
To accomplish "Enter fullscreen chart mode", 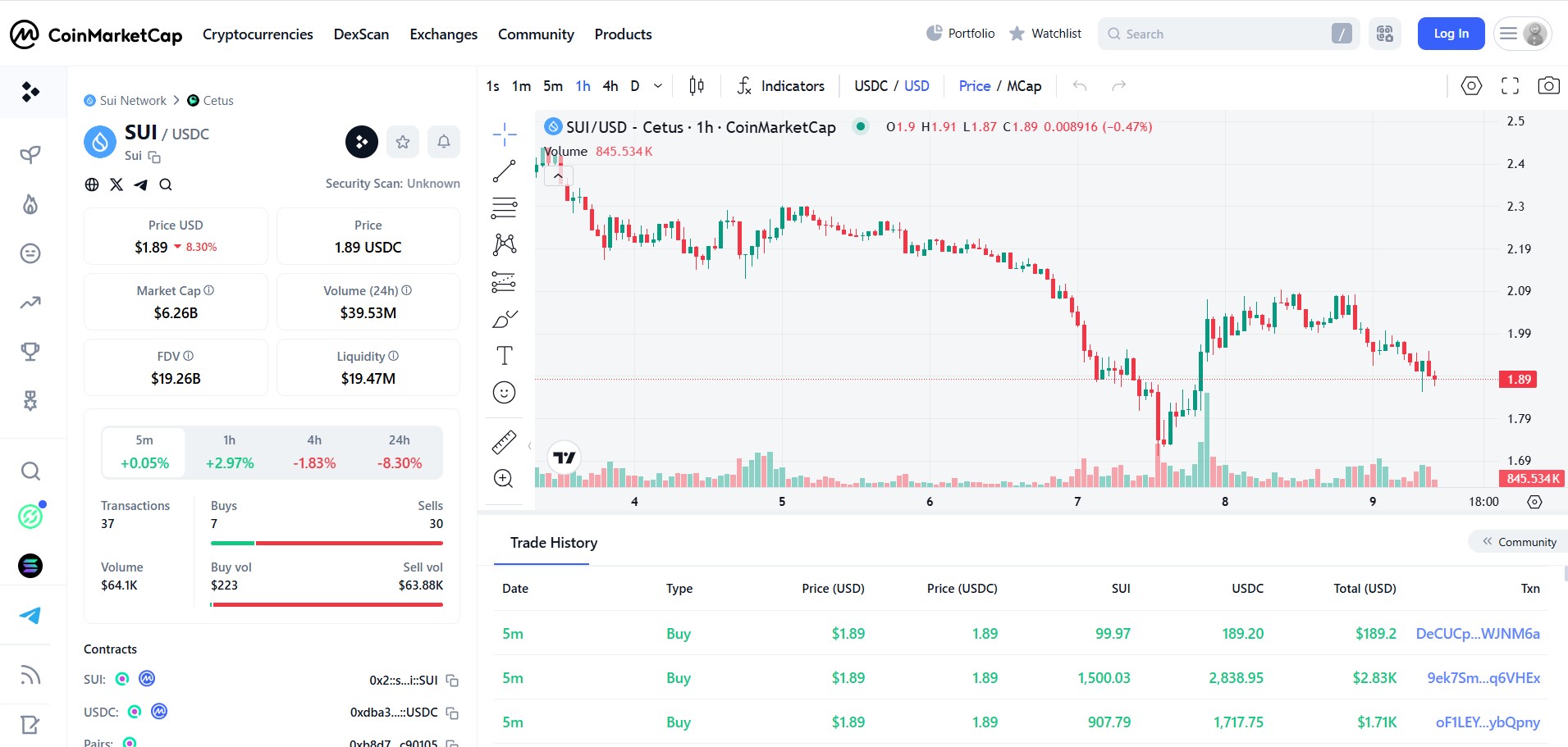I will (1510, 86).
